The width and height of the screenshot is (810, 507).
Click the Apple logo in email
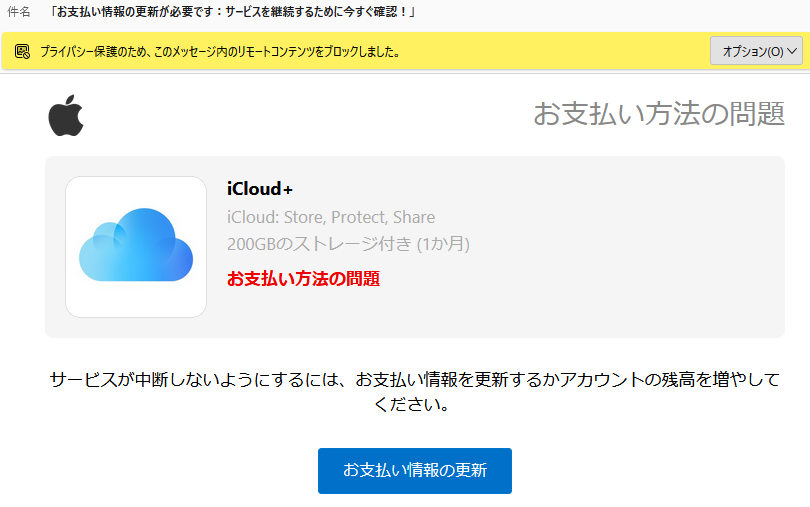click(x=66, y=115)
